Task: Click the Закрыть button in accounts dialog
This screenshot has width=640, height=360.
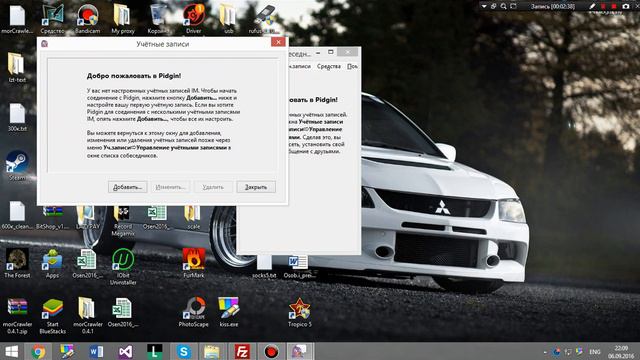Action: click(x=256, y=187)
